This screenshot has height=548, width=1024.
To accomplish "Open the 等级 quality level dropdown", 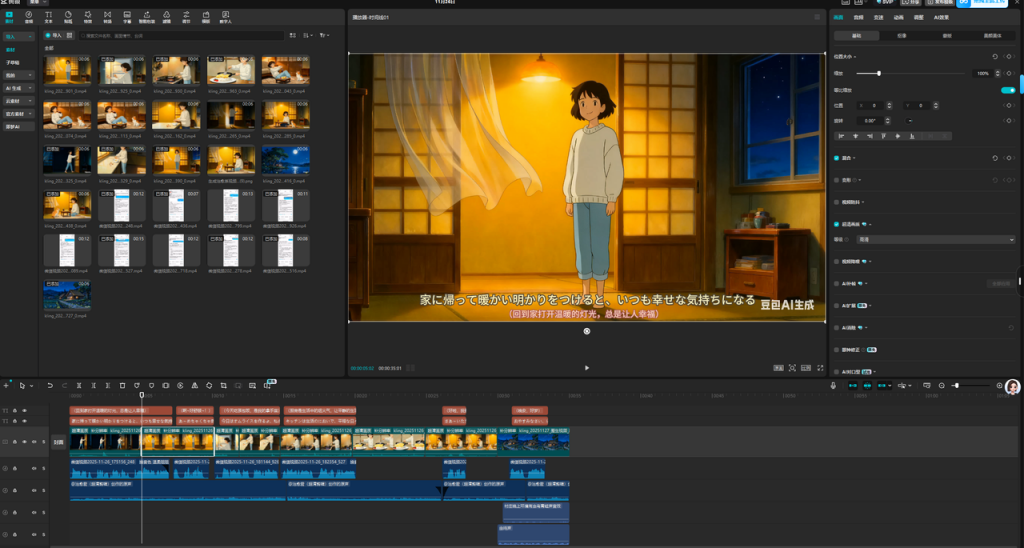I will pos(937,240).
